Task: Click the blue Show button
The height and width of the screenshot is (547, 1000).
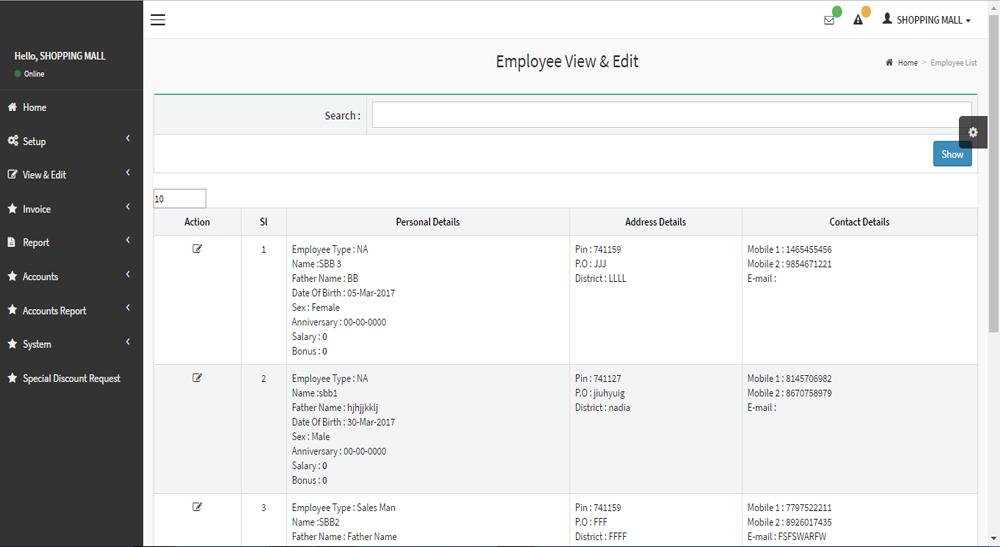Action: coord(952,154)
